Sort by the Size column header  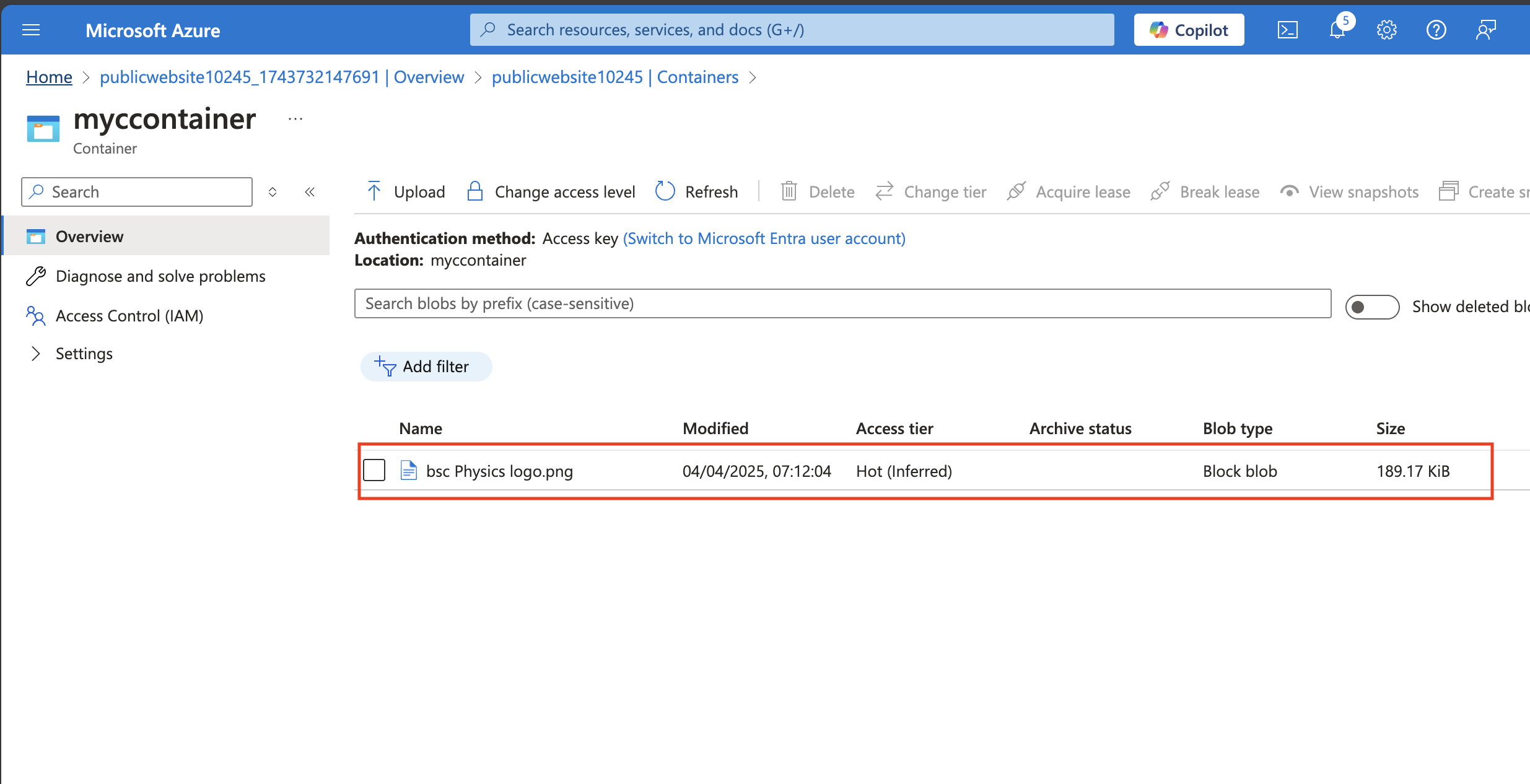click(x=1391, y=429)
